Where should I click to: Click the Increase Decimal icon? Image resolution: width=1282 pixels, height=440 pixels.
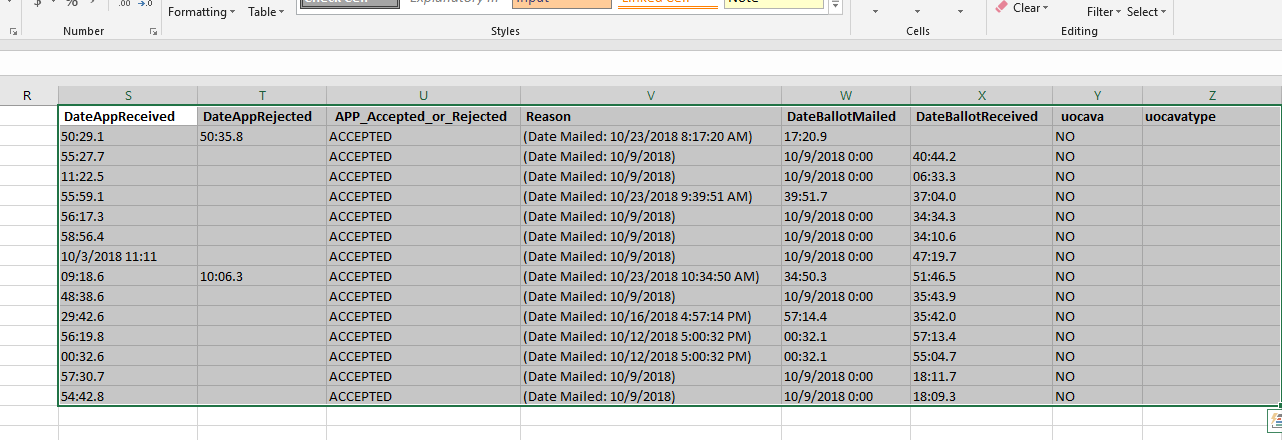(125, 5)
